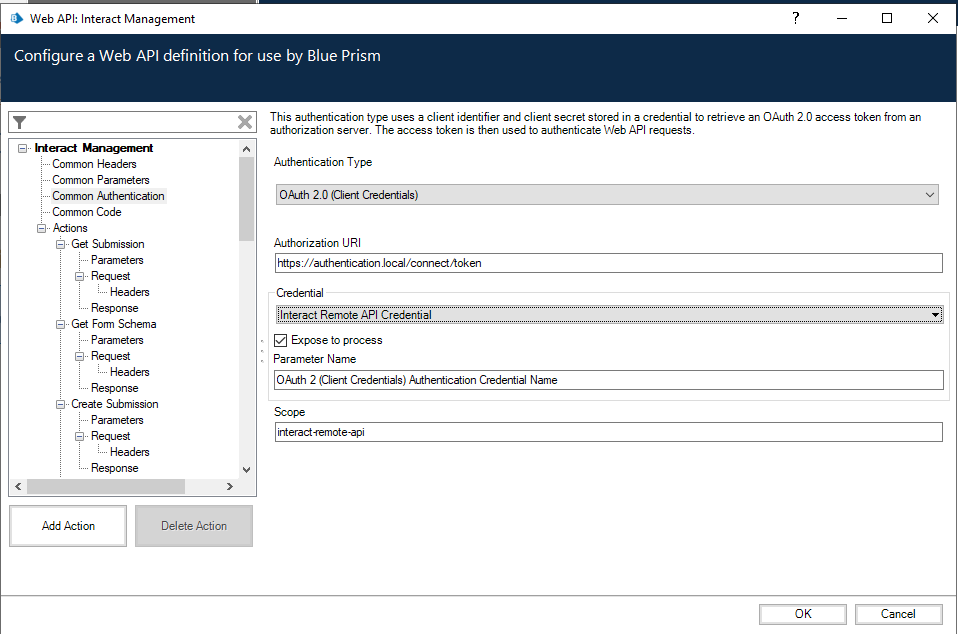This screenshot has width=958, height=634.
Task: Select Common Parameters in the tree
Action: point(100,180)
